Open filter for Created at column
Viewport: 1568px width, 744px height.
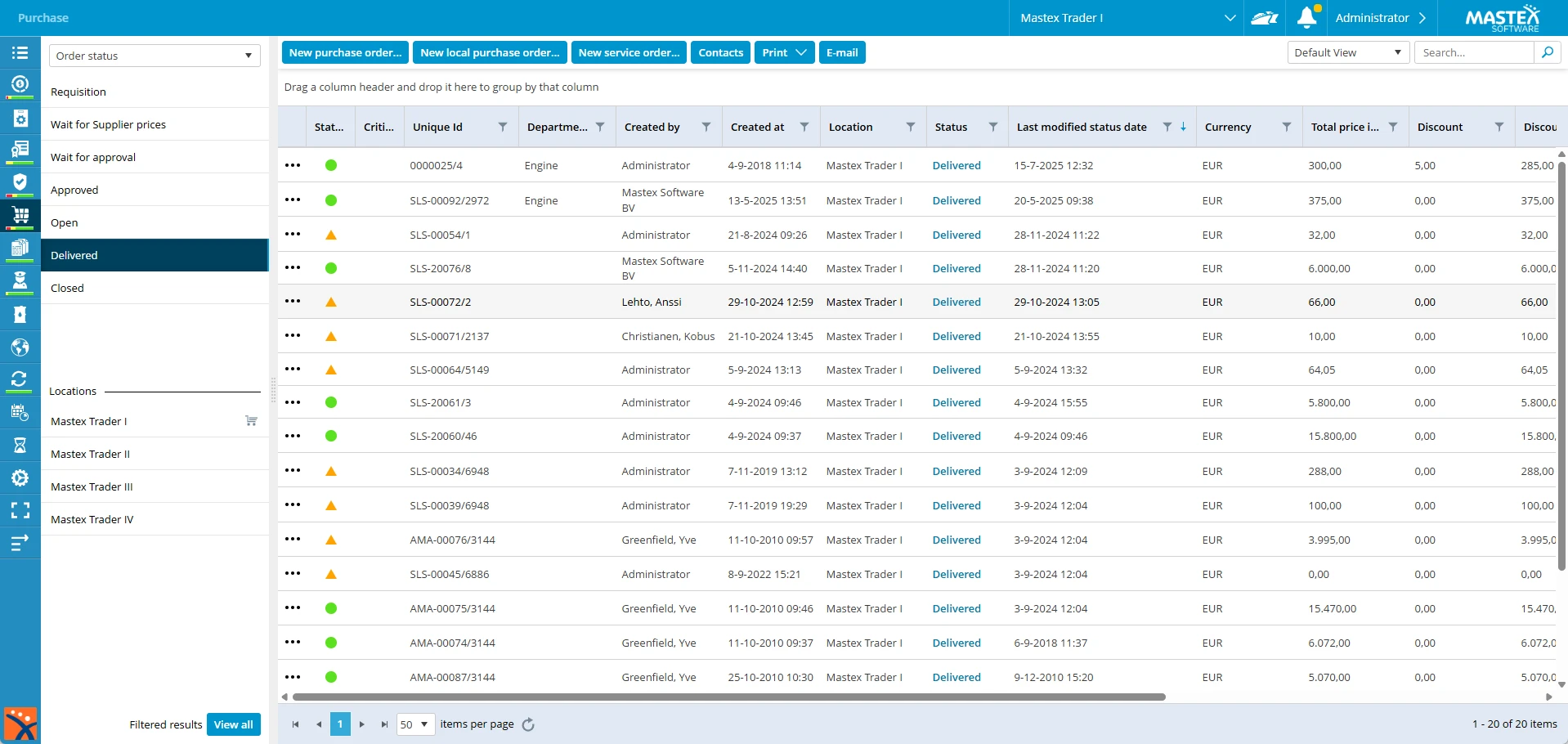(804, 127)
